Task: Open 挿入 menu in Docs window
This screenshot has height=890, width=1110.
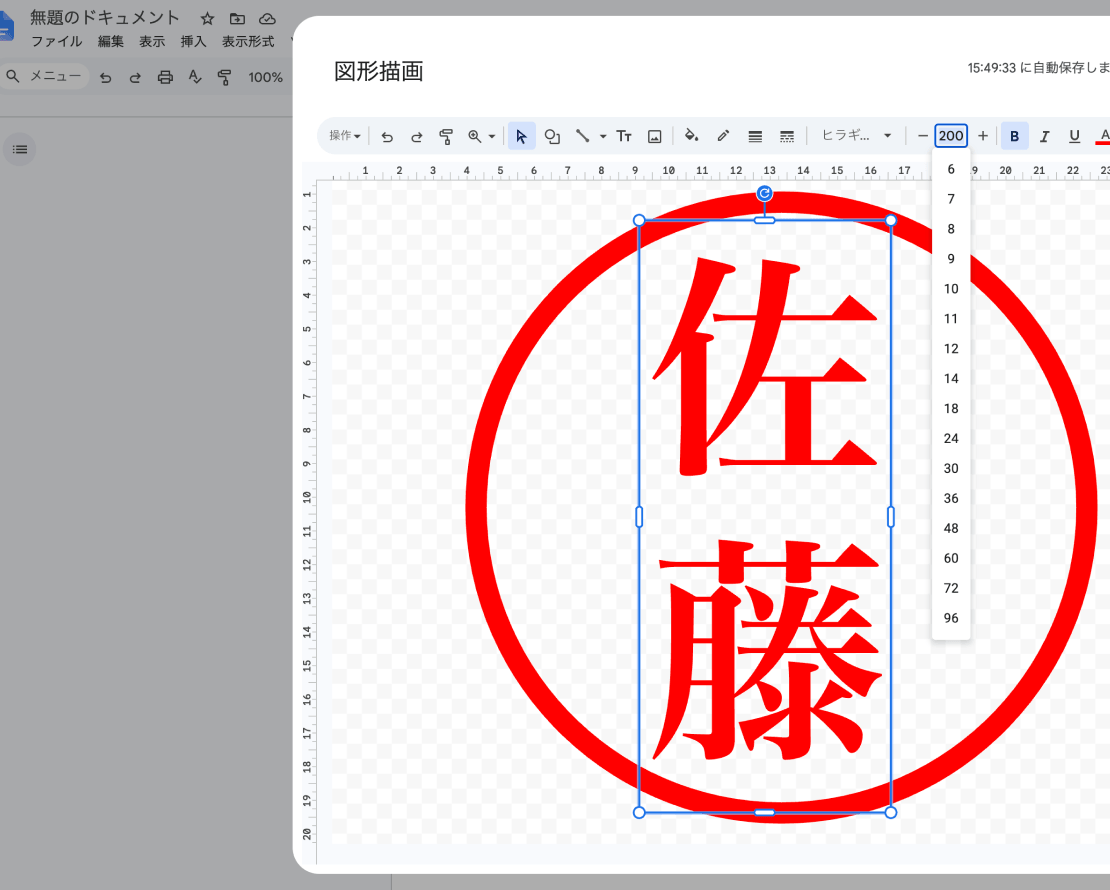Action: 193,41
